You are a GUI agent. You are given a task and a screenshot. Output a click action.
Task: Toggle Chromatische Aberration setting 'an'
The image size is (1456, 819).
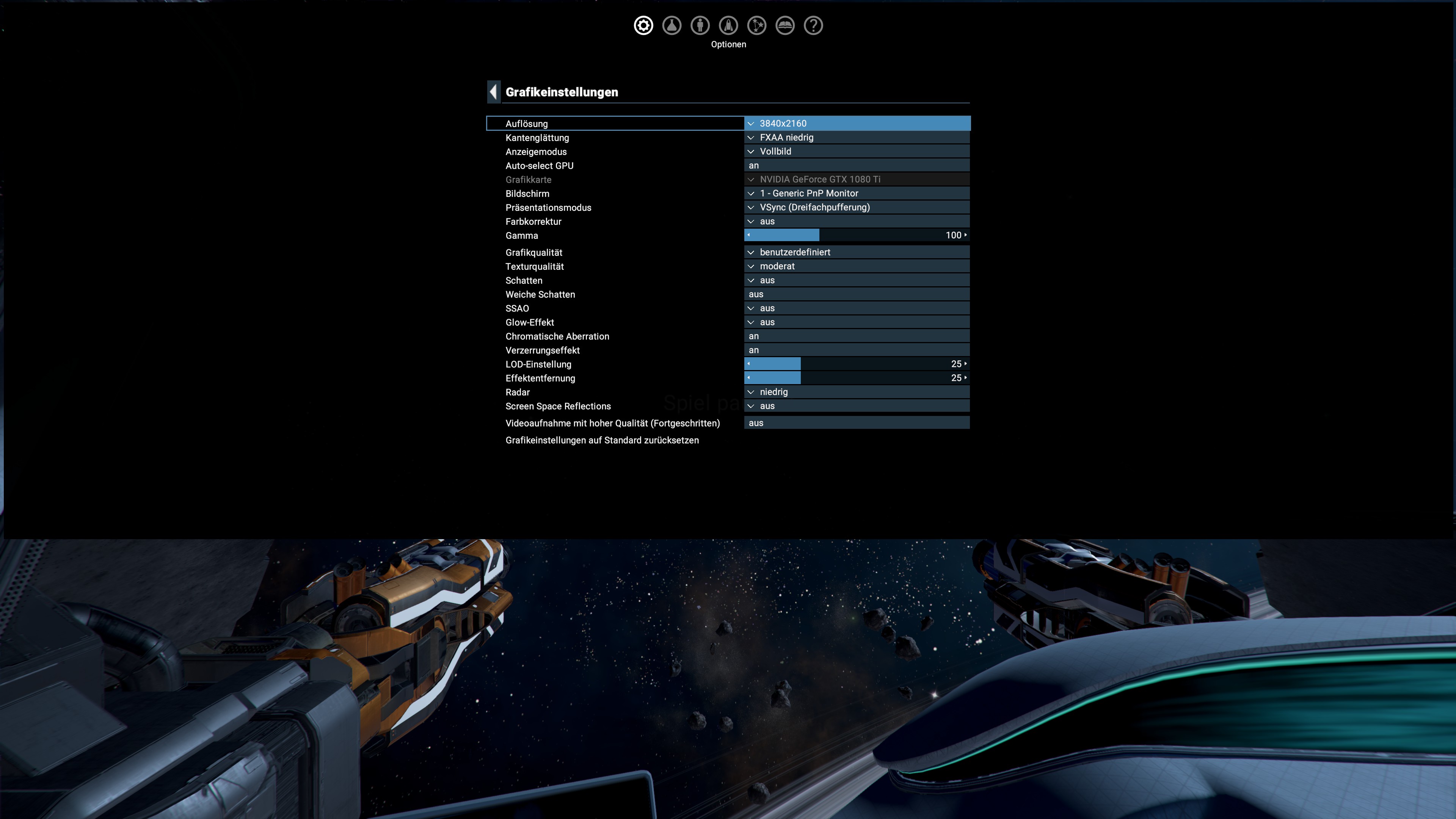(x=857, y=336)
